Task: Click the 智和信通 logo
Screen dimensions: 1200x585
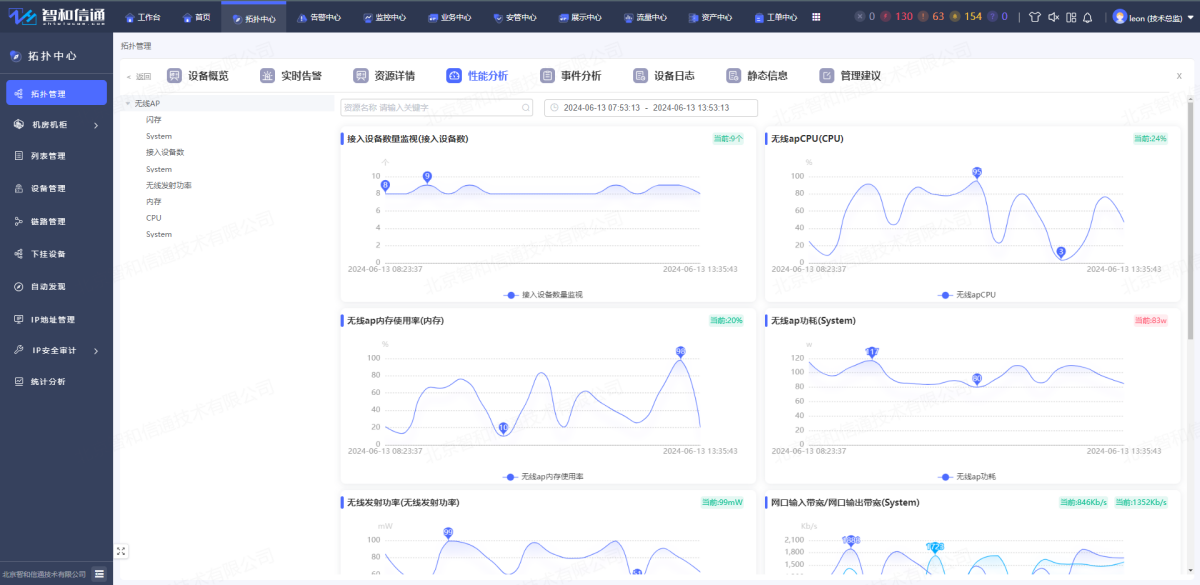Action: (x=56, y=17)
